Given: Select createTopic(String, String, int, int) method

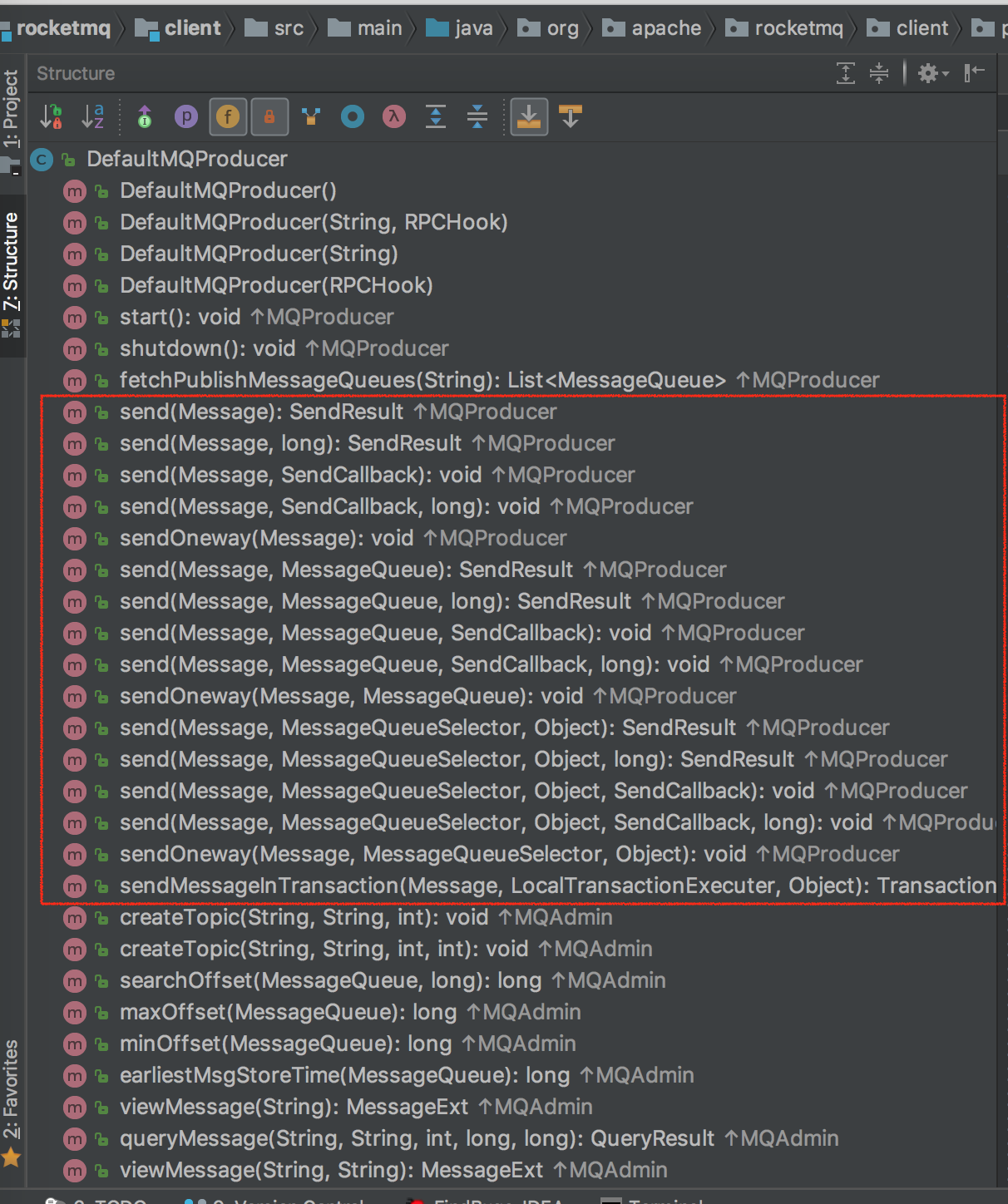Looking at the screenshot, I should coord(386,949).
